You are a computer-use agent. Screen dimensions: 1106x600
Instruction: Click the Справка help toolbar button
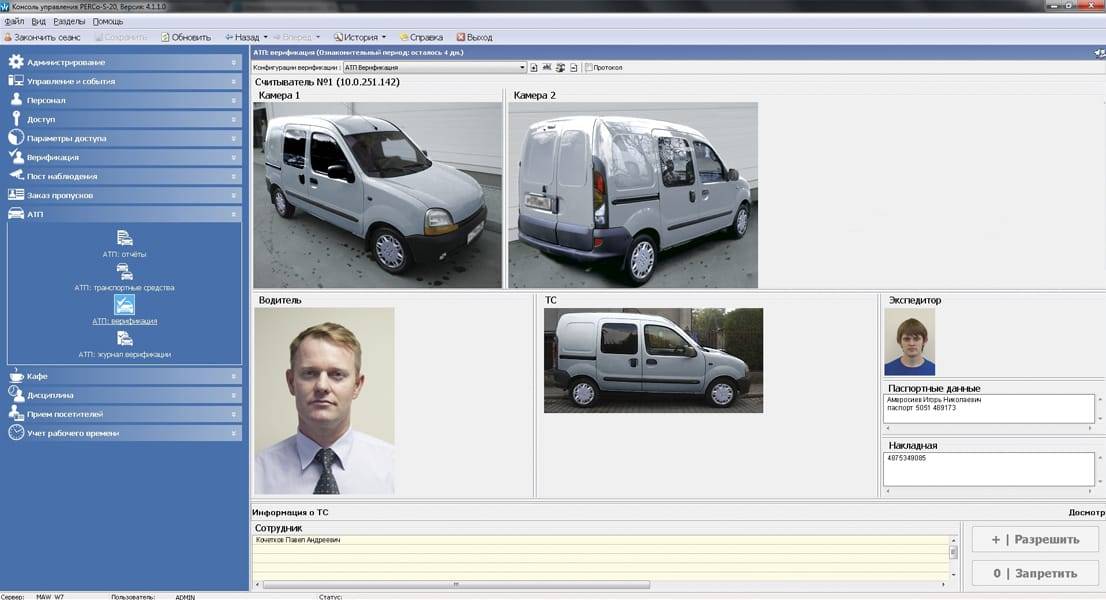coord(420,37)
